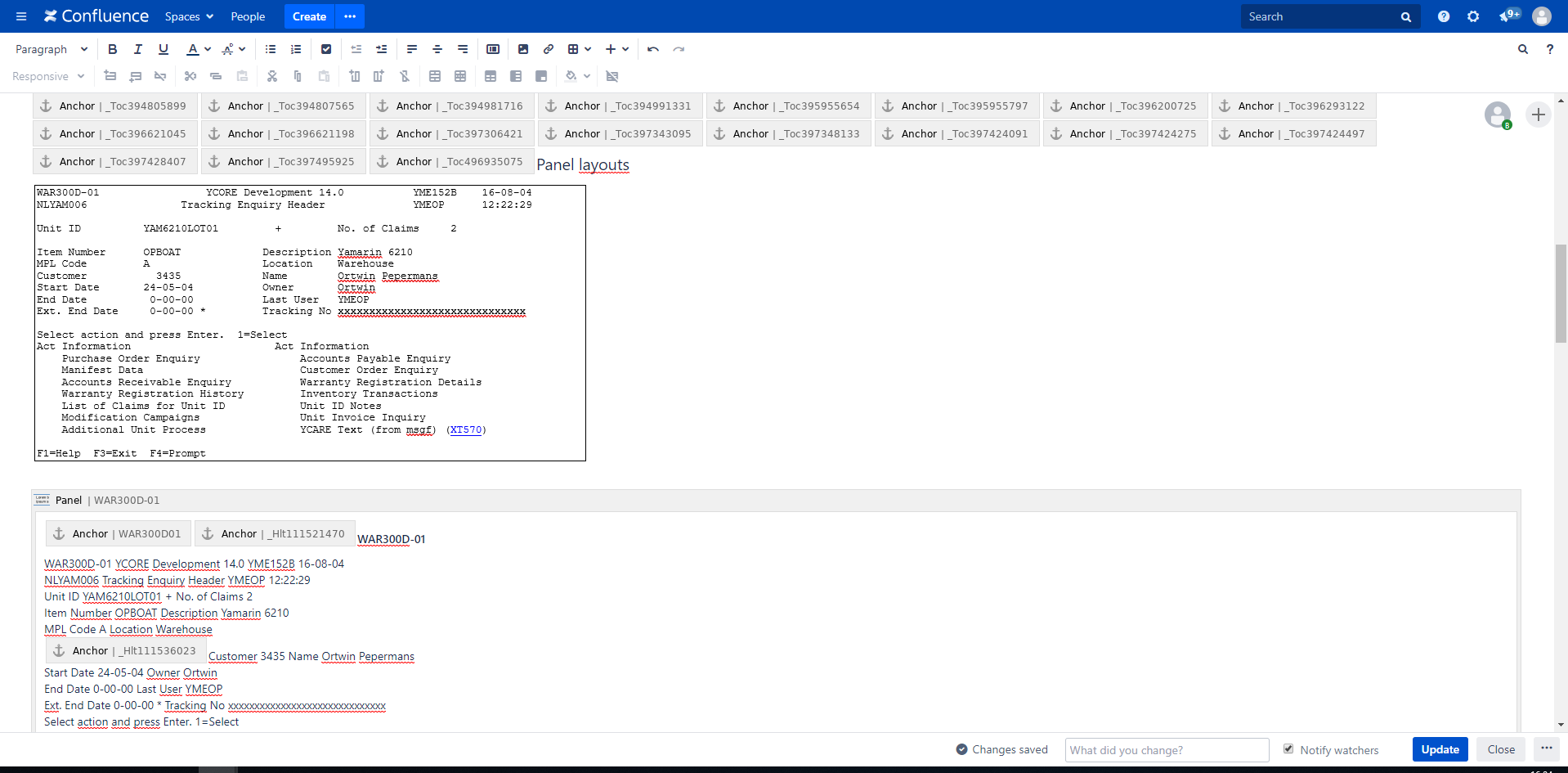
Task: Click the 'Changes saved' status text
Action: tap(1010, 749)
